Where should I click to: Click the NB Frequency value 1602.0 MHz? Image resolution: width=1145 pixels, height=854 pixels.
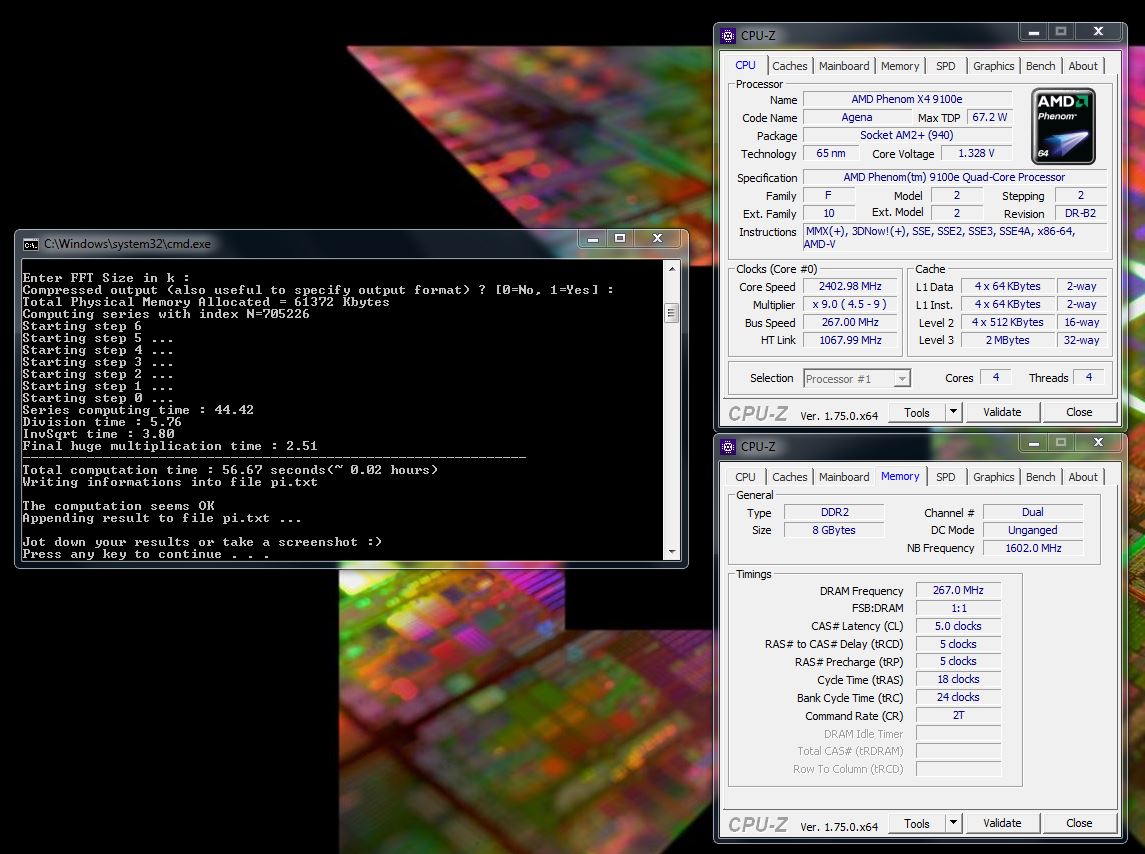(1033, 548)
